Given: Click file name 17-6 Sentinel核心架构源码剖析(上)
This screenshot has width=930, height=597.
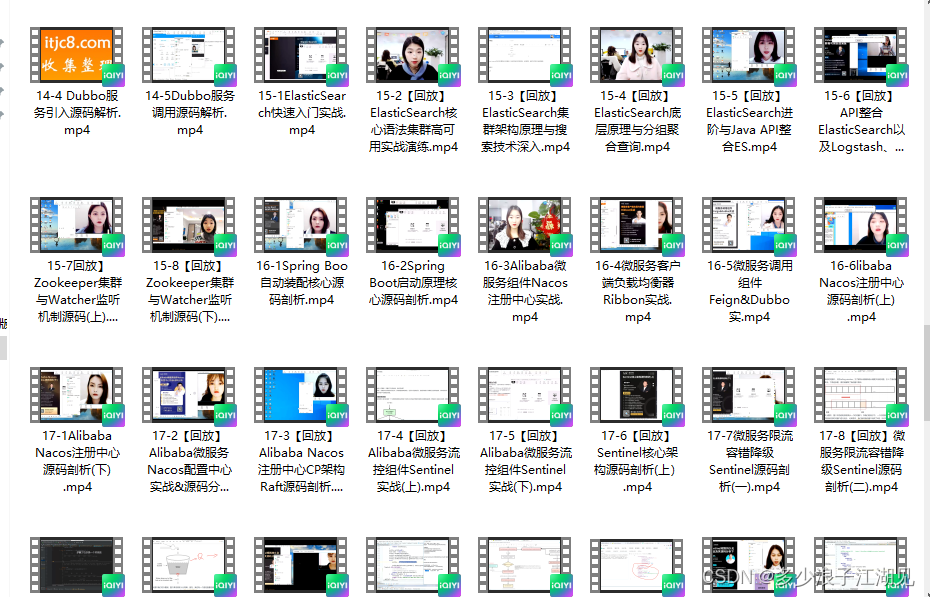Looking at the screenshot, I should pyautogui.click(x=638, y=461).
